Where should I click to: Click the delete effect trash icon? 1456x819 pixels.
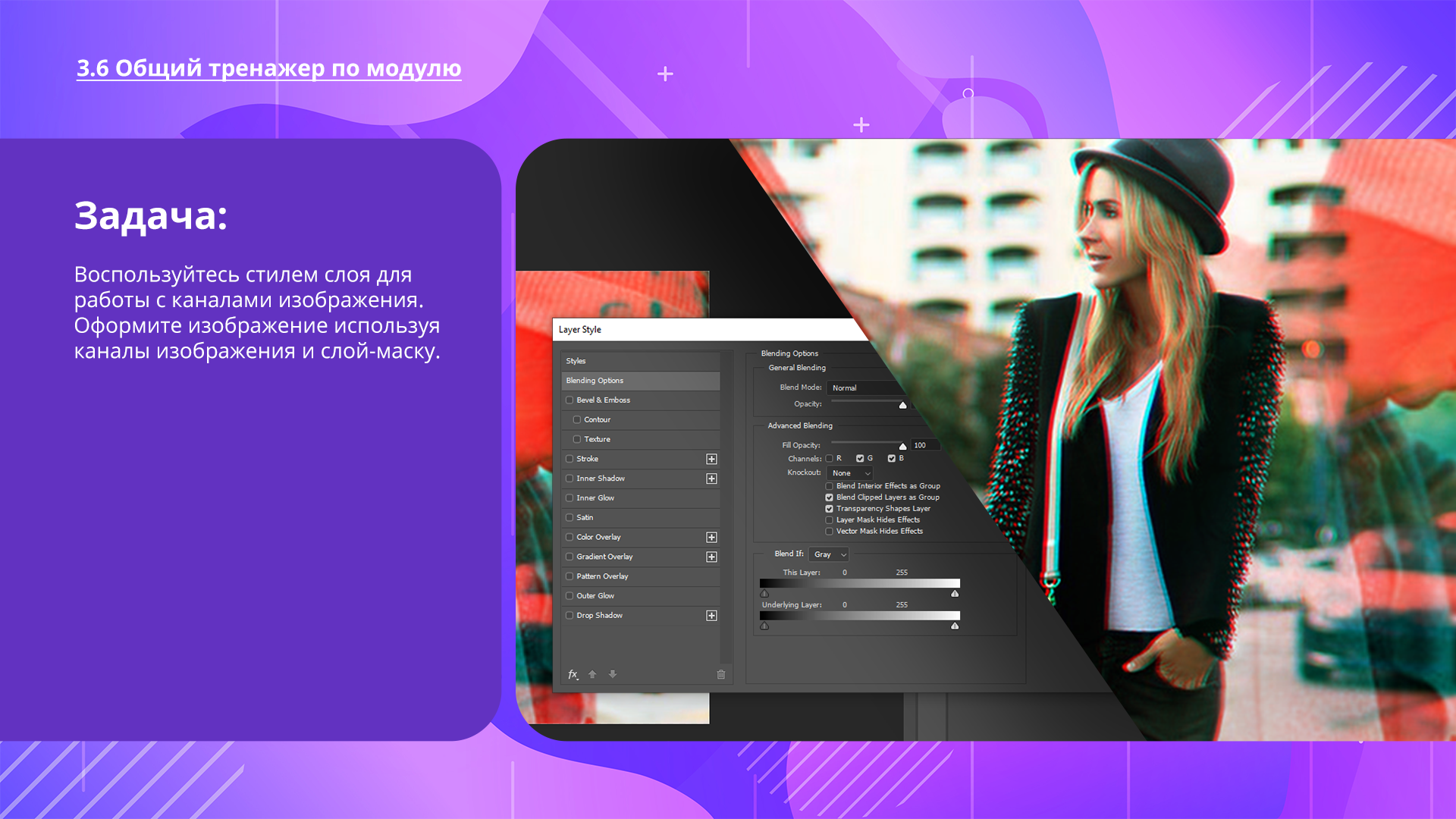click(721, 674)
